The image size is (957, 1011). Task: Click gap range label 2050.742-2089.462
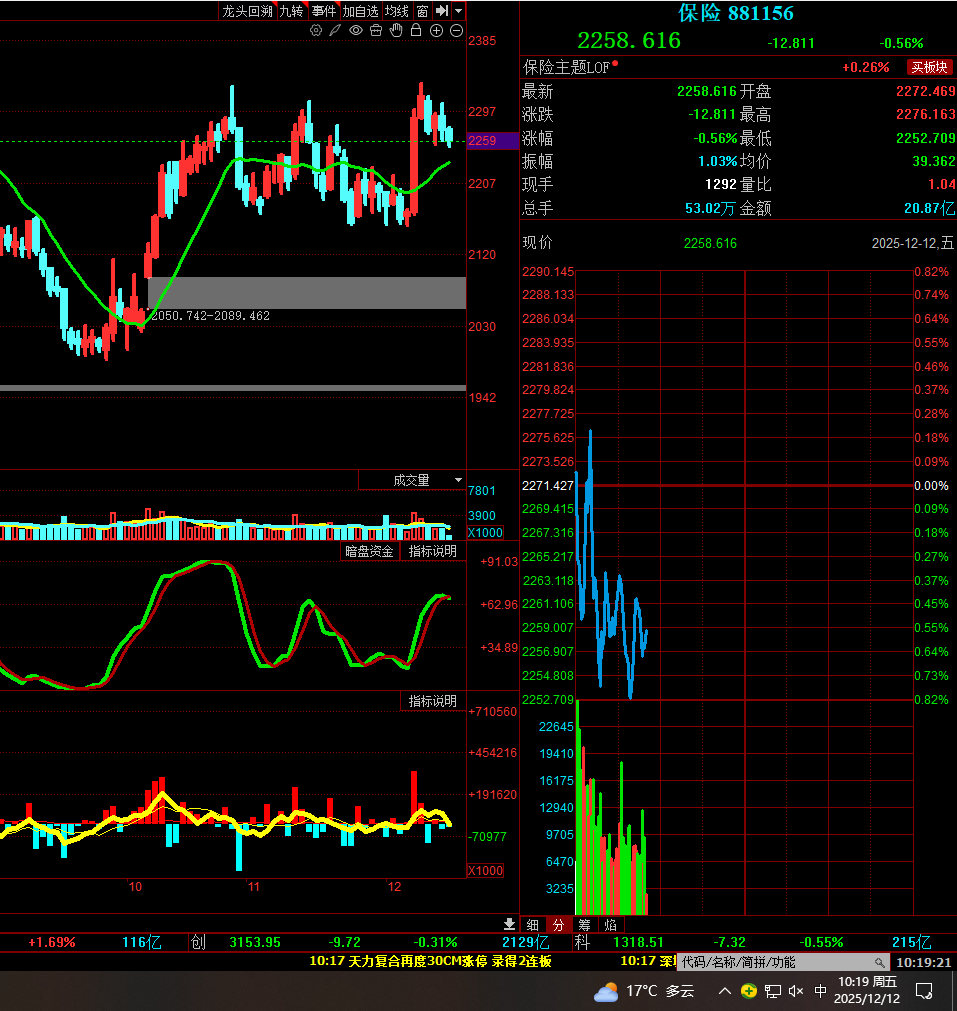210,316
